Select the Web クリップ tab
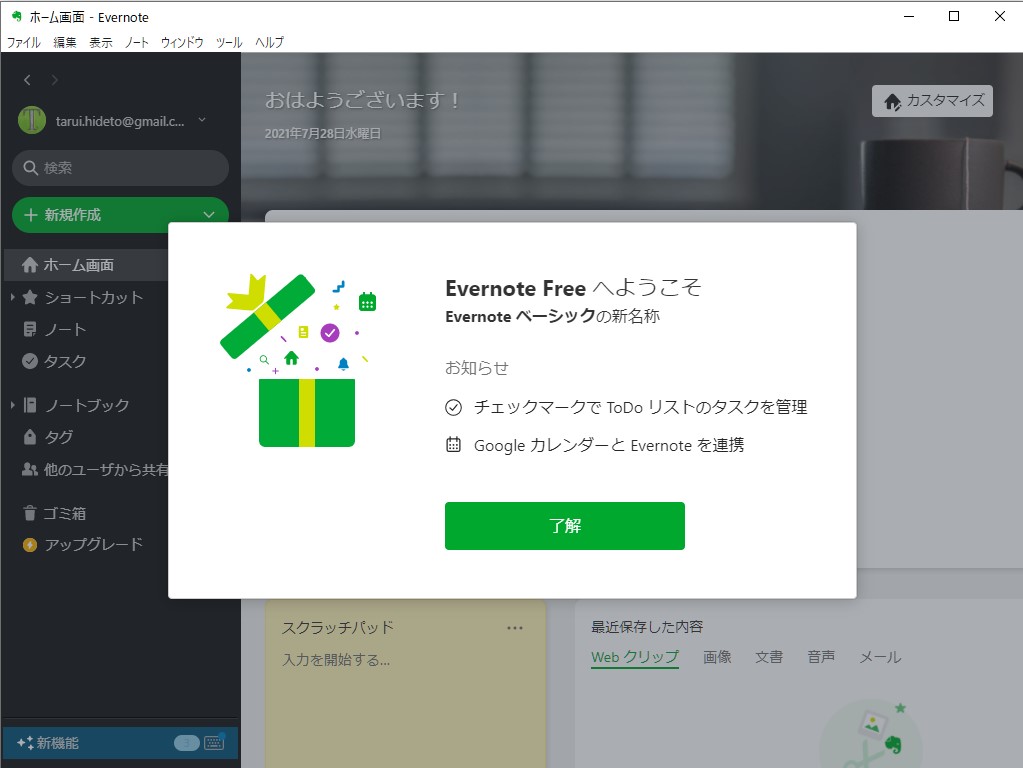The image size is (1023, 768). click(x=634, y=657)
